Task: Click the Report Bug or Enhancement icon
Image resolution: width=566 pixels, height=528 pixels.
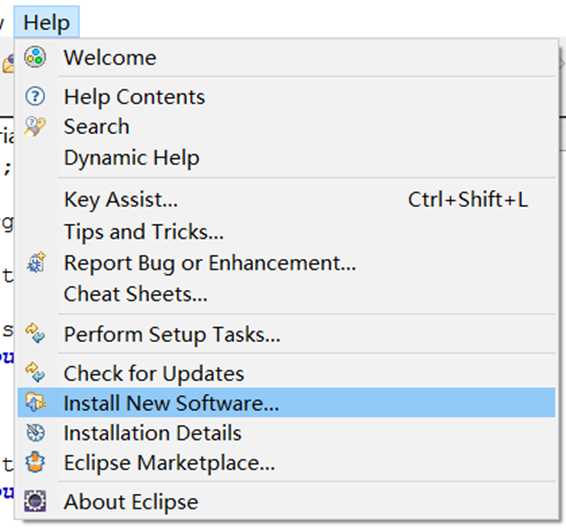Action: point(36,262)
